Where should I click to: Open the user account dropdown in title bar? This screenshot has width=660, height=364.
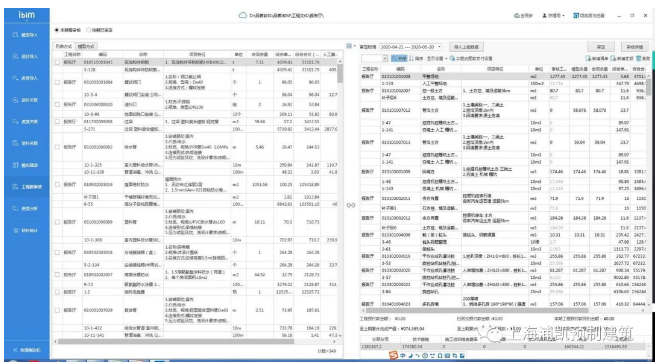tap(553, 16)
